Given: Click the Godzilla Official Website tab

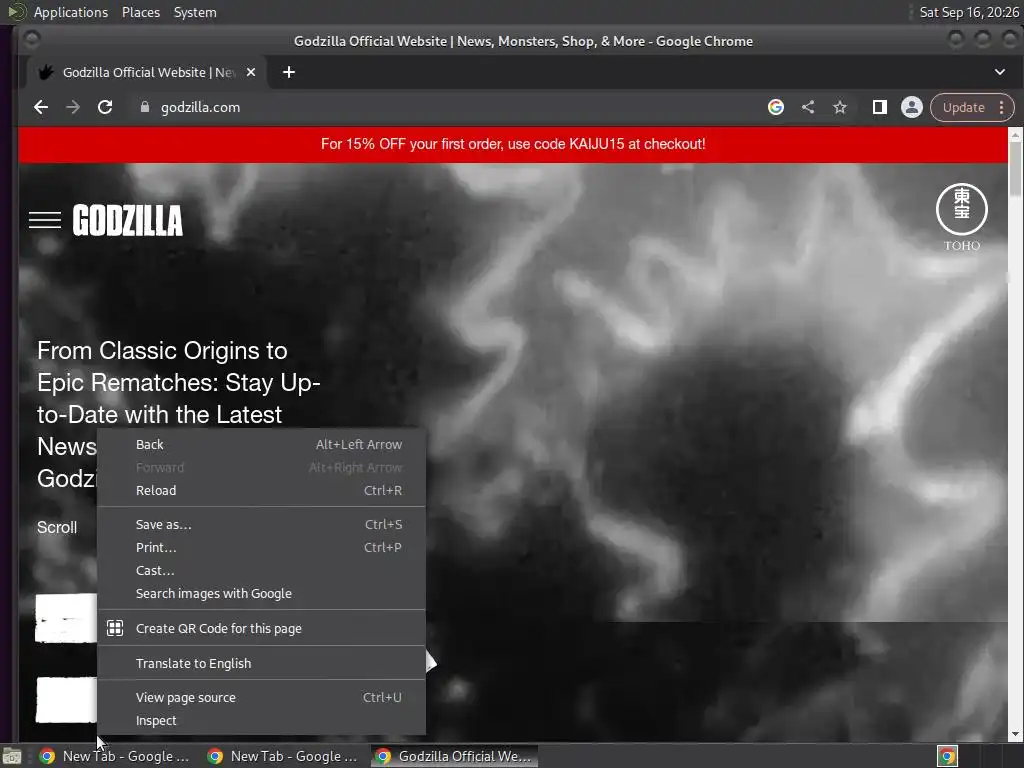Looking at the screenshot, I should pos(146,72).
